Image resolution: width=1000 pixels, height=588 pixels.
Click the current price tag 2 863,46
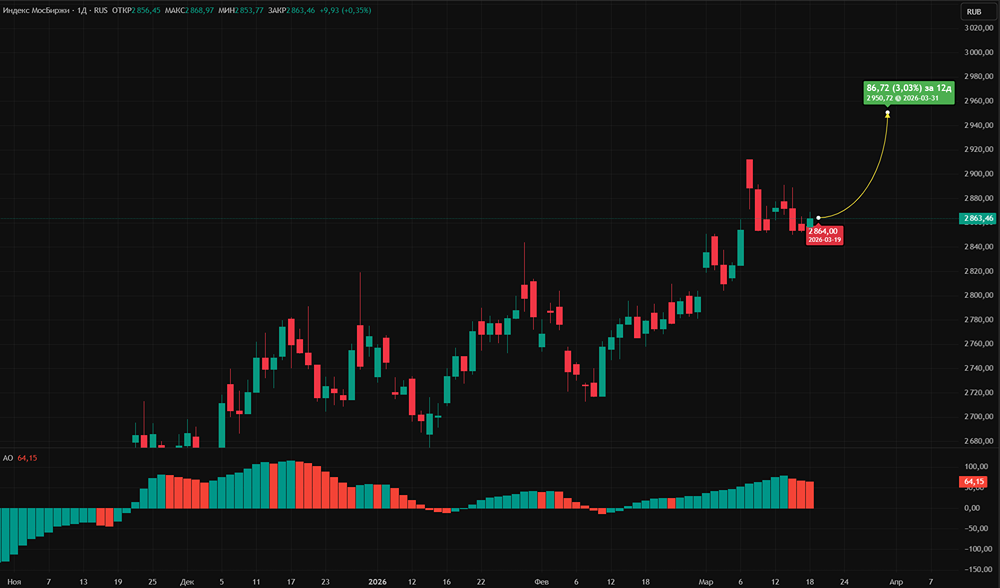(978, 218)
